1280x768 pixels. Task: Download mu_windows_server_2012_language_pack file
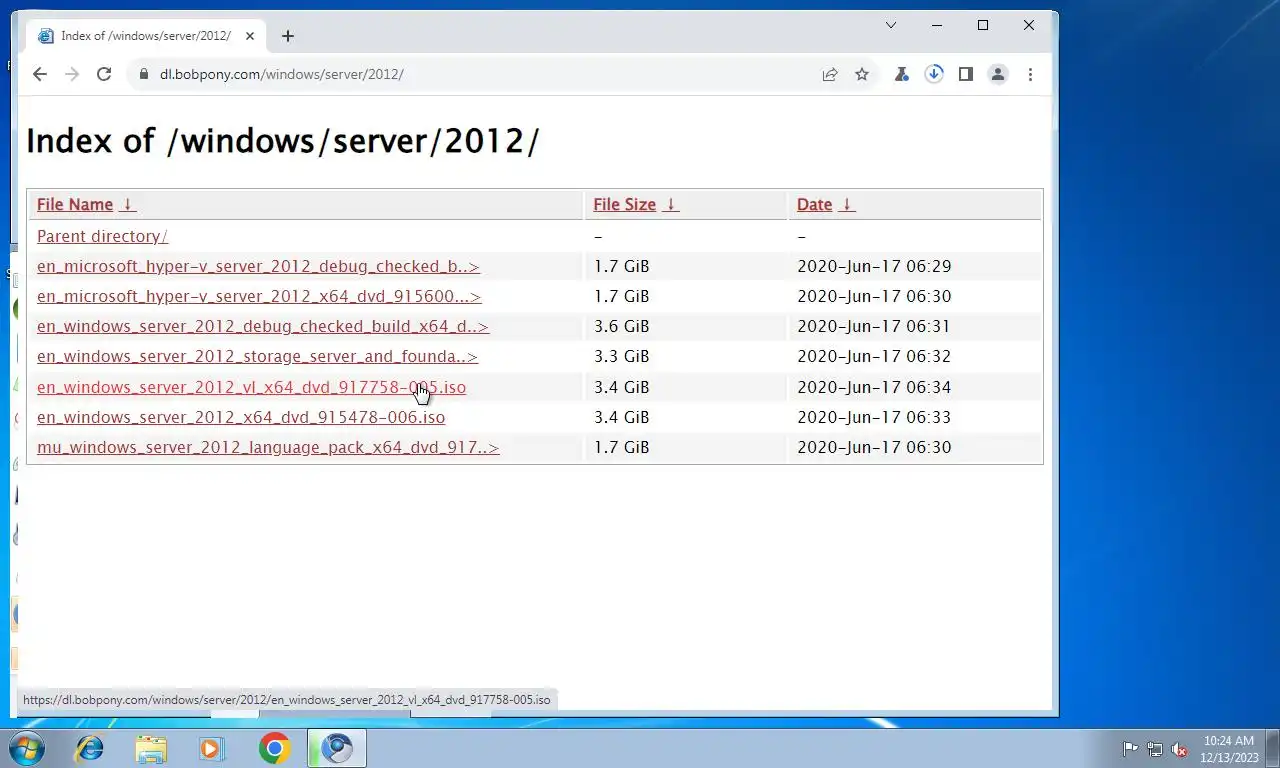click(268, 447)
